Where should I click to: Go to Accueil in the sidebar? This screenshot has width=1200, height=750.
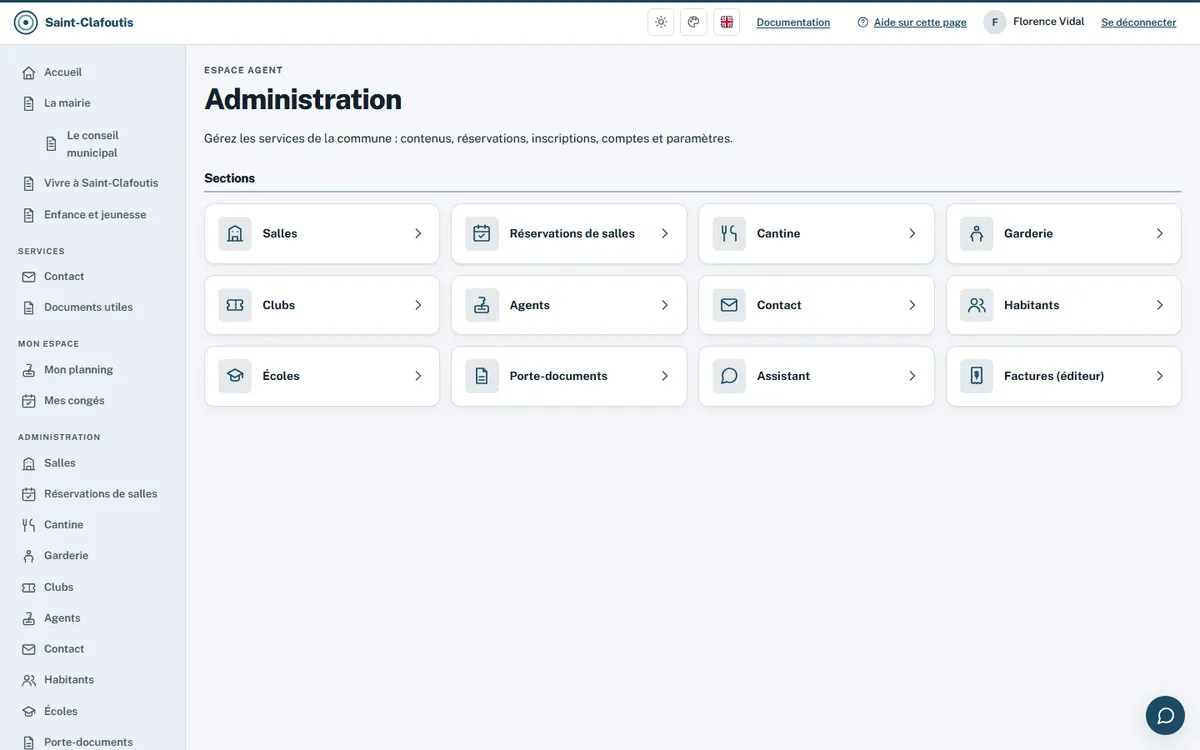pyautogui.click(x=92, y=72)
